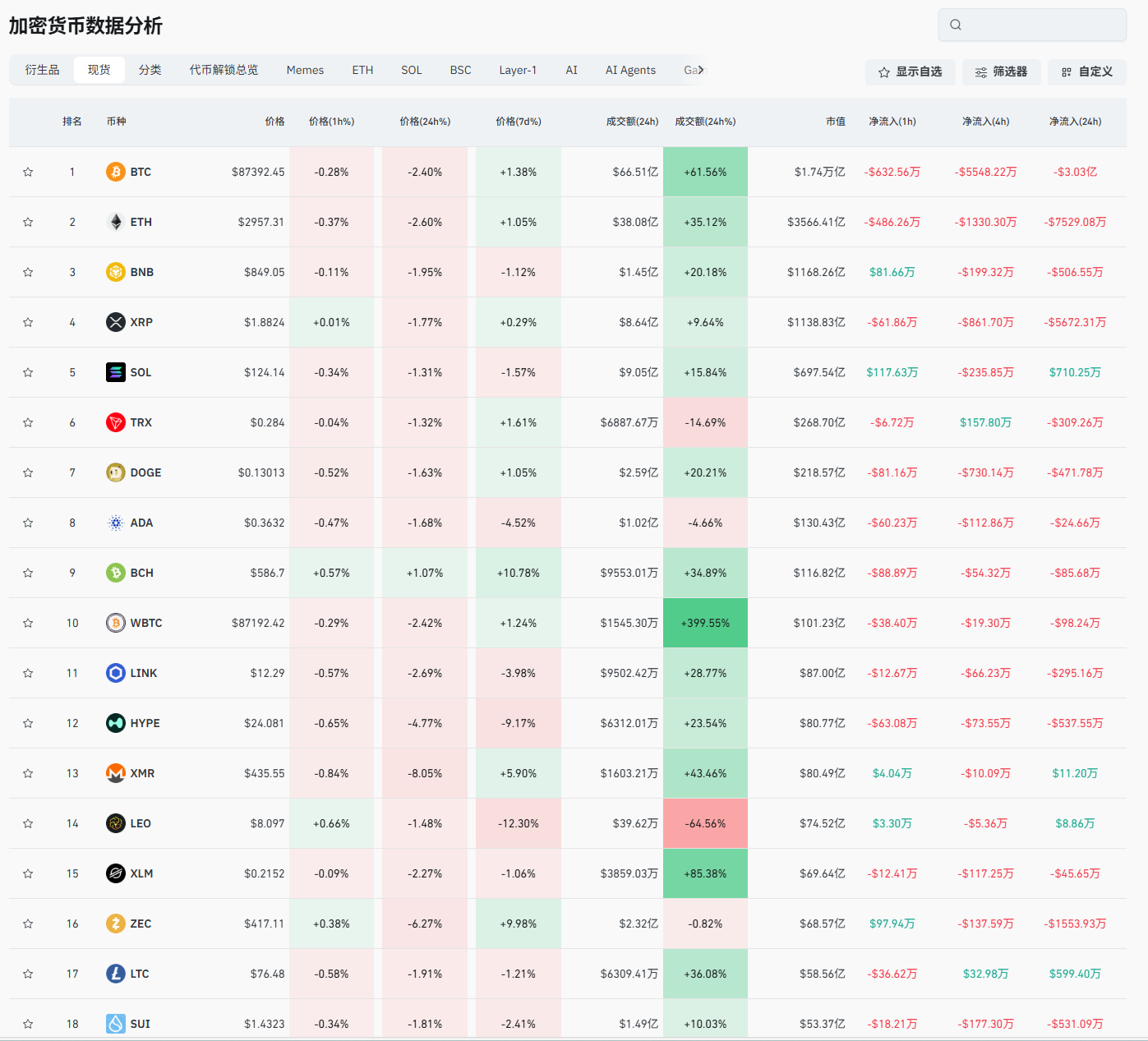Screen dimensions: 1148x1041
Task: Open the 自定义 column customization
Action: pos(1086,72)
